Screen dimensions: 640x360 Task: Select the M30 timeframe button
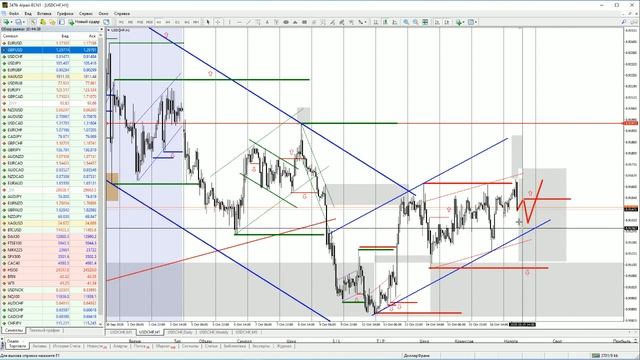click(149, 22)
